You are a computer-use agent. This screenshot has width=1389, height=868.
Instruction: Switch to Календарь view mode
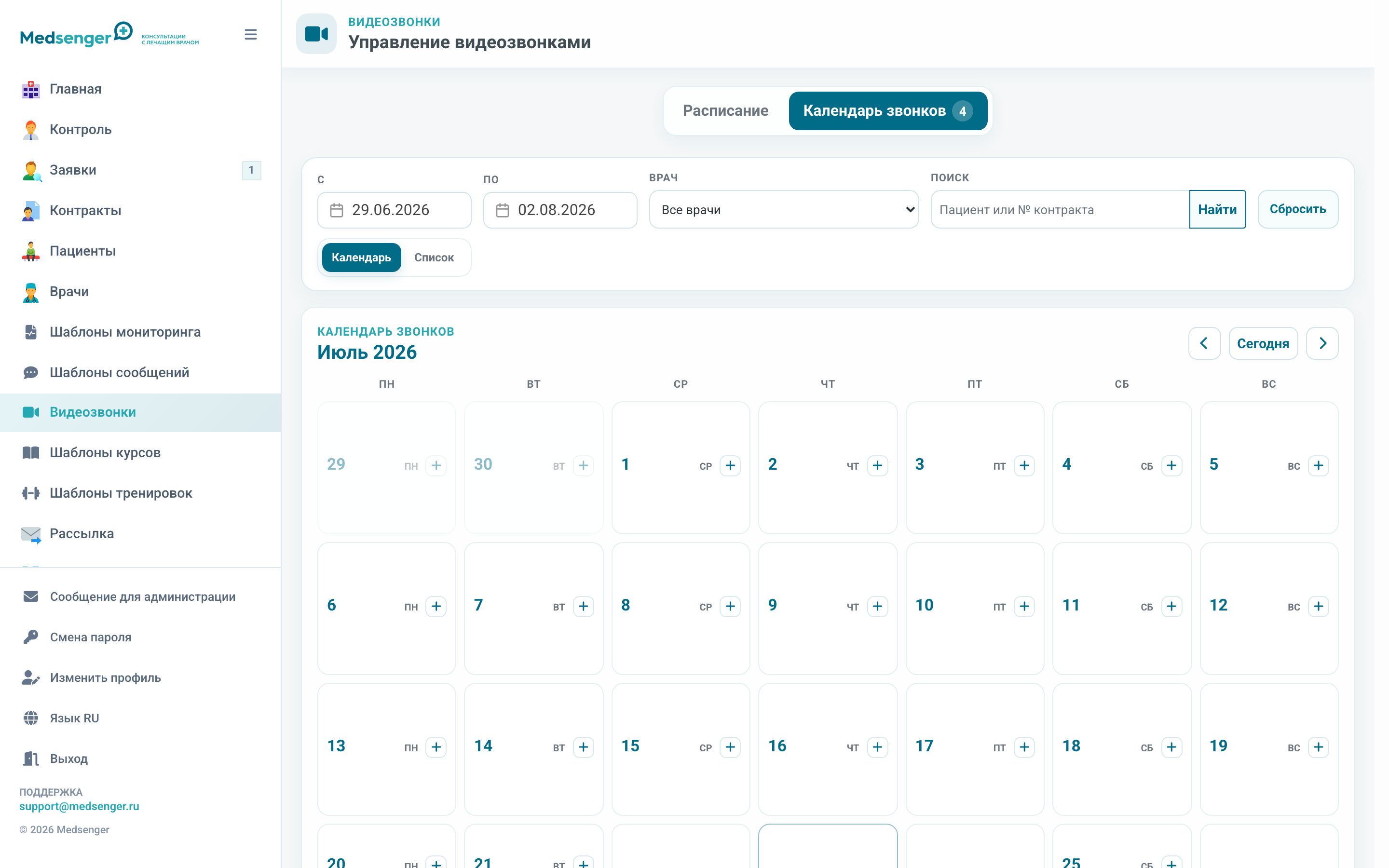361,258
